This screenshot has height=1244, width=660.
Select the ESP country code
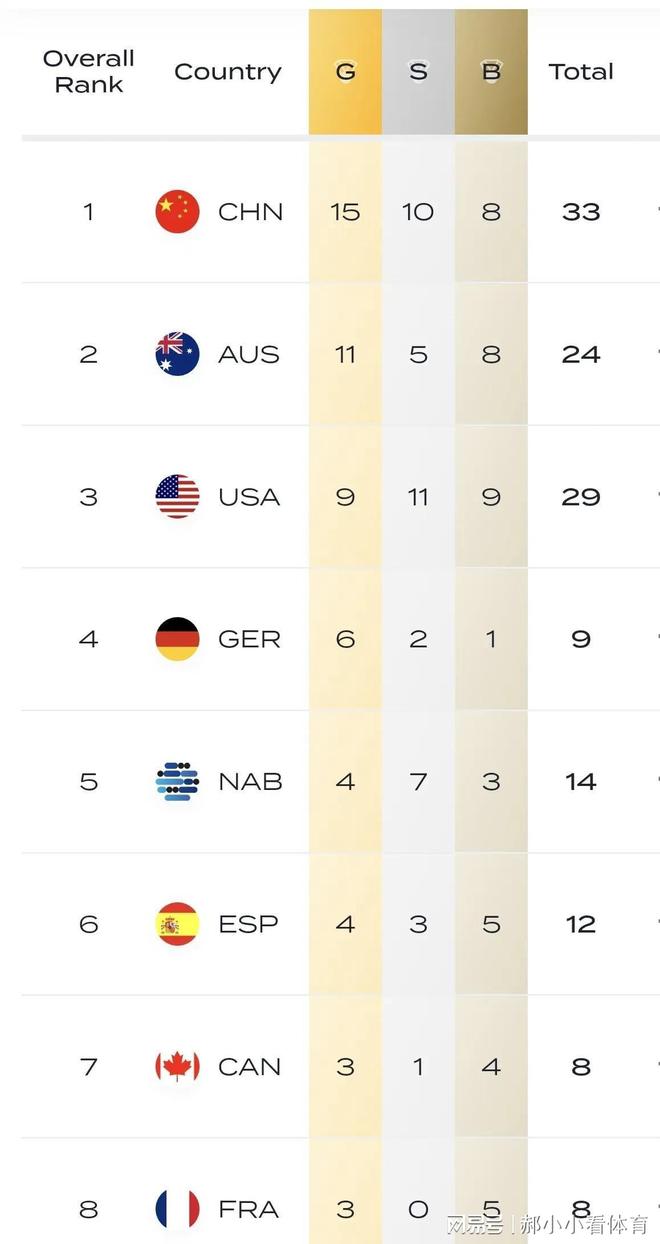point(247,924)
